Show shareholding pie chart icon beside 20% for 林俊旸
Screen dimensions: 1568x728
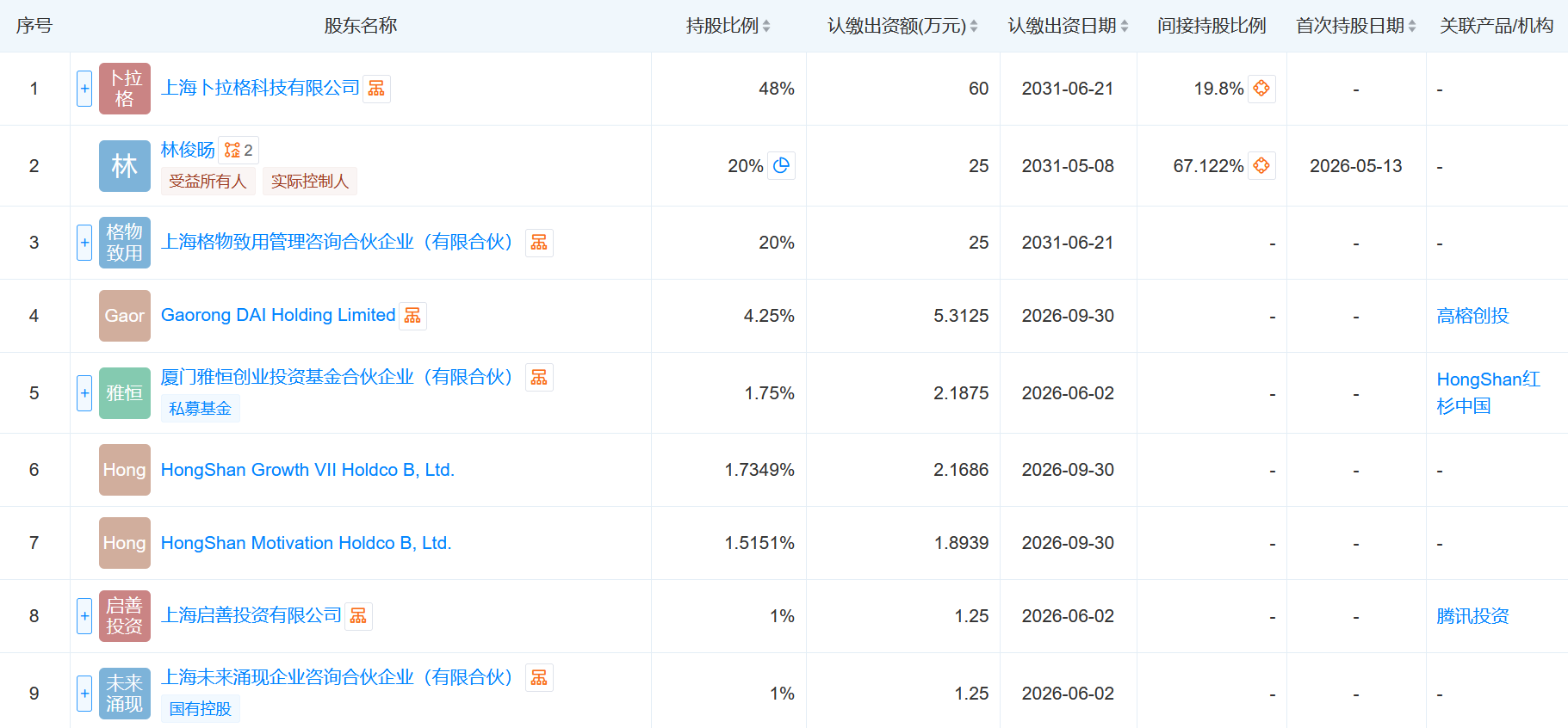coord(781,165)
